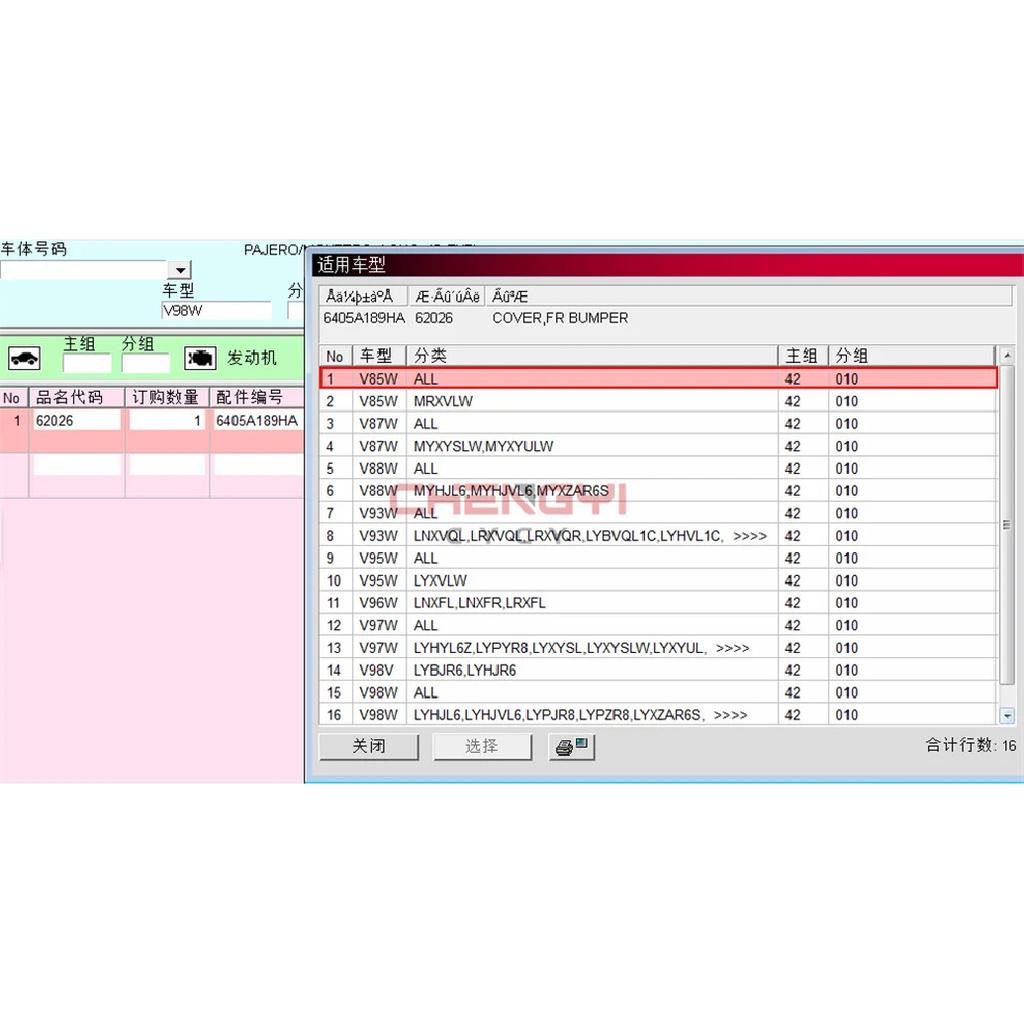
Task: Click the 订购数量 column header
Action: click(x=167, y=397)
